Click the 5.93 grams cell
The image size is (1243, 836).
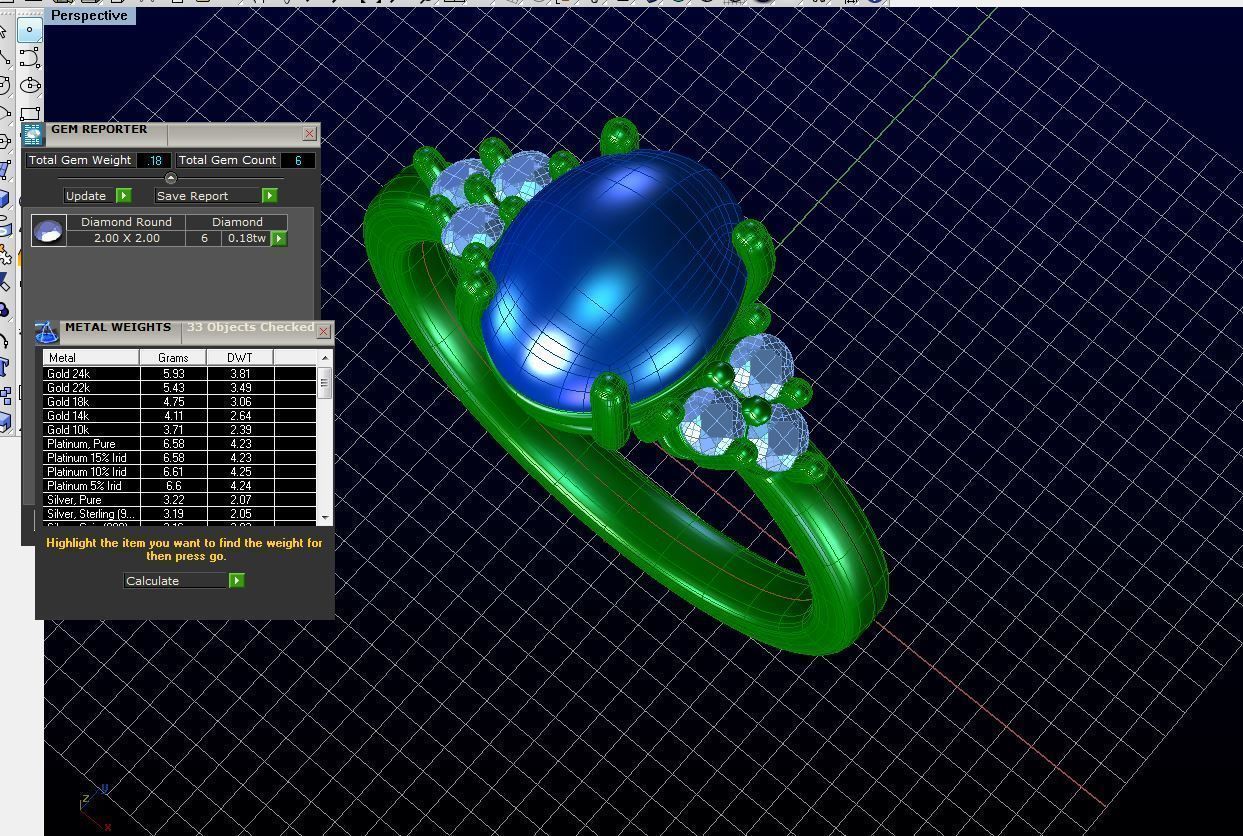click(x=173, y=374)
